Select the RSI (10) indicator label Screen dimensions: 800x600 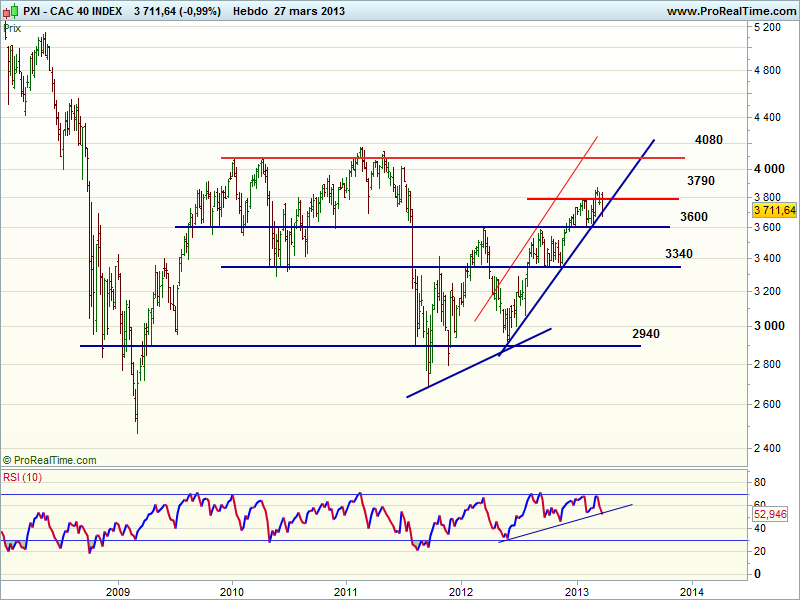click(24, 475)
